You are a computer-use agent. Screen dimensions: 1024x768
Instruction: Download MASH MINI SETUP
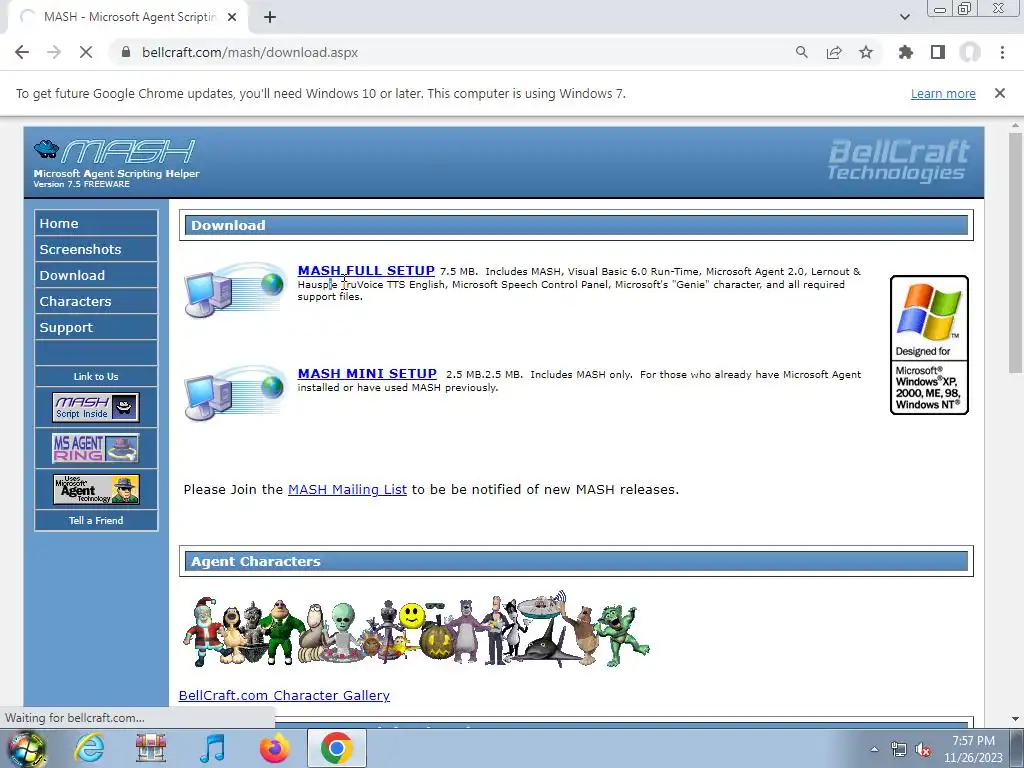[367, 374]
